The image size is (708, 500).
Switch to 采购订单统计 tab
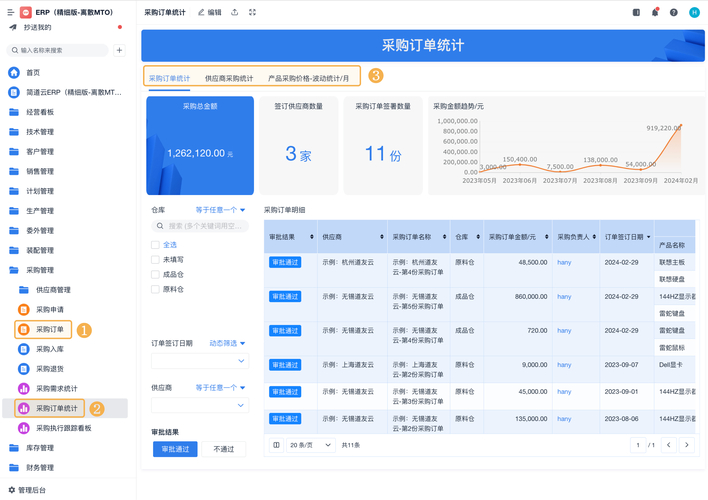(169, 78)
